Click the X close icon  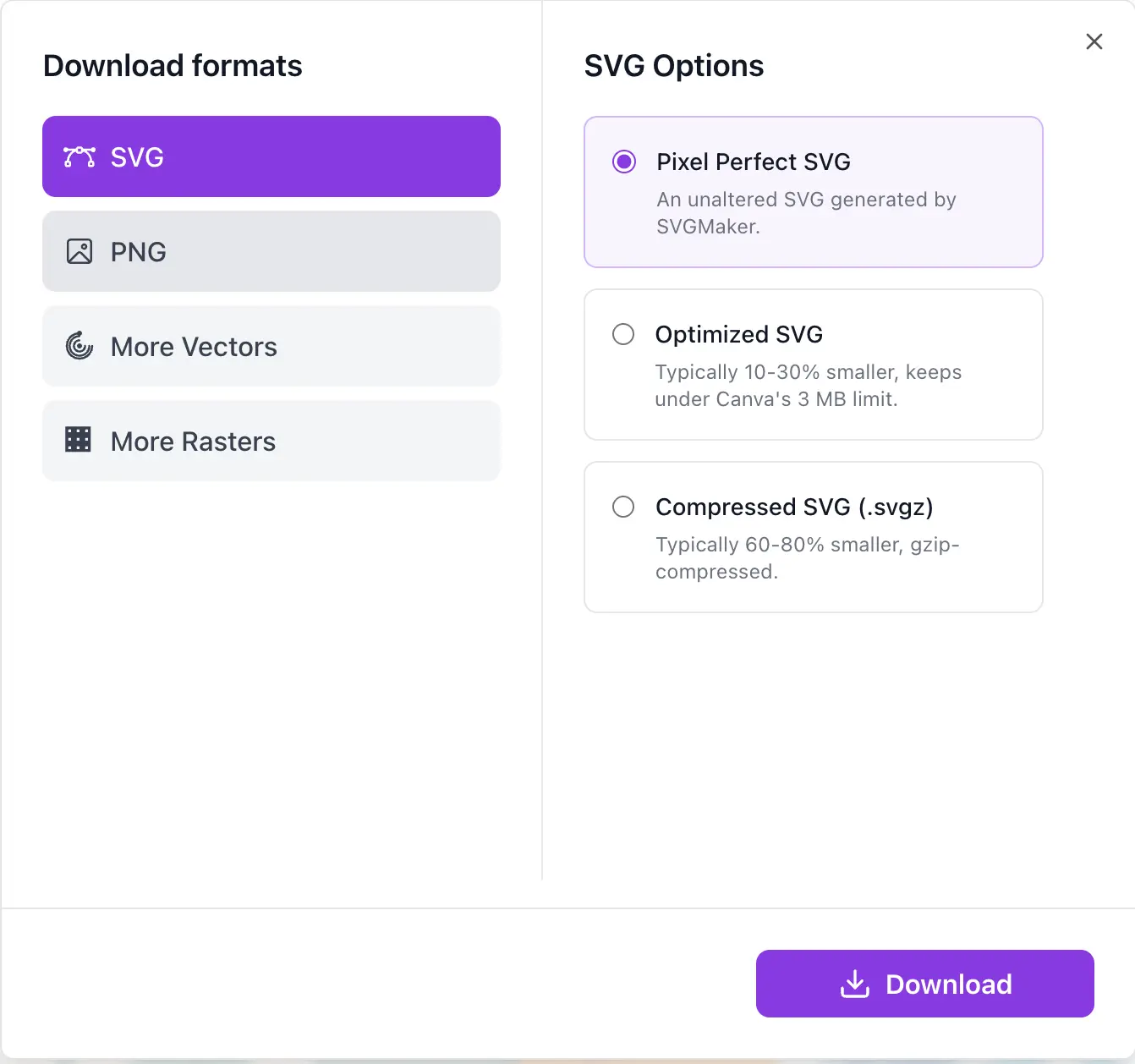tap(1094, 41)
